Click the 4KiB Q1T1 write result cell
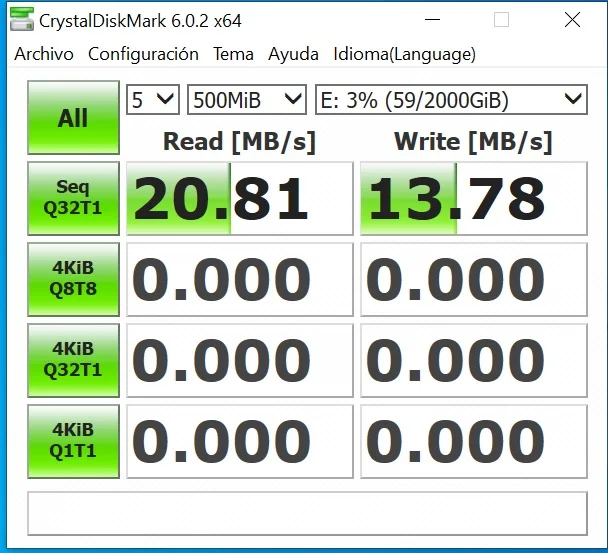The width and height of the screenshot is (608, 553). pos(474,442)
